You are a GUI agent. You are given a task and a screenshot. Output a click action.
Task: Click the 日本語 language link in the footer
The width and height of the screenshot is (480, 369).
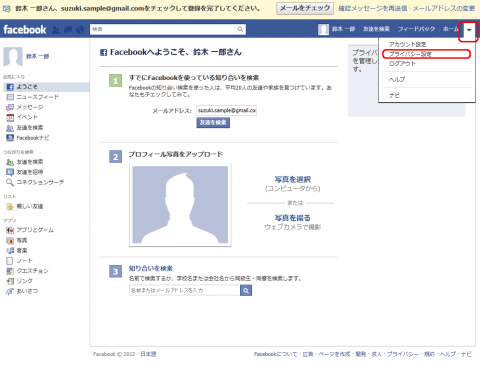[148, 354]
